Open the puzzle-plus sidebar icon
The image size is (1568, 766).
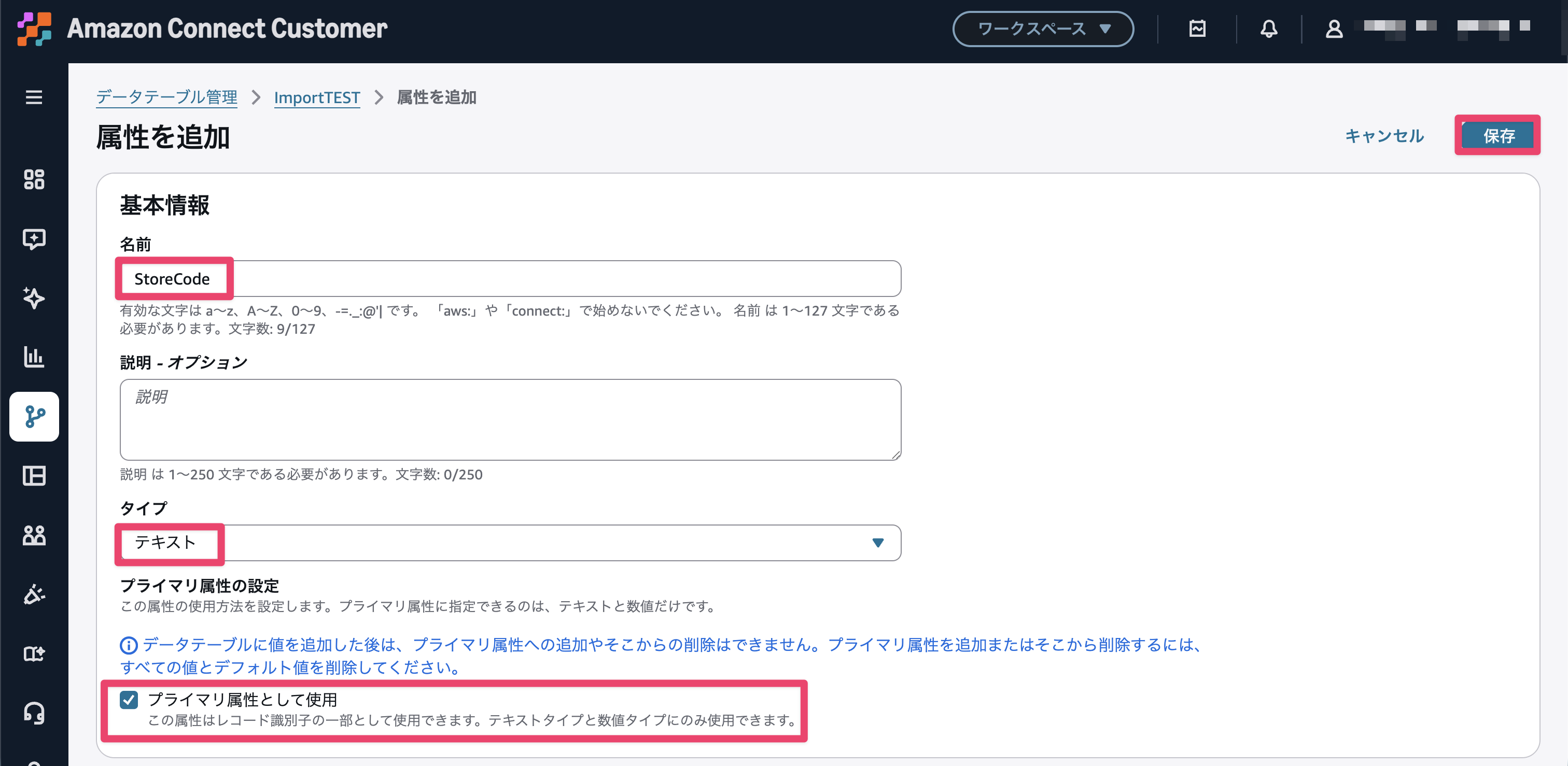(34, 654)
